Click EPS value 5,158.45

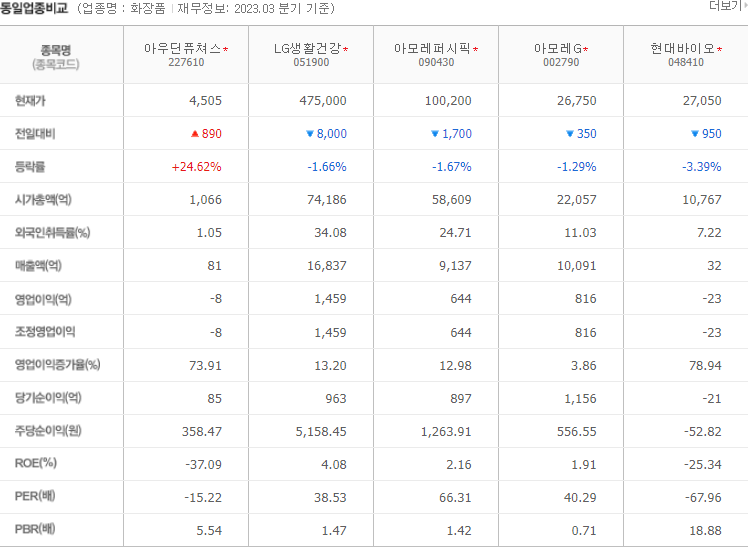[x=321, y=432]
